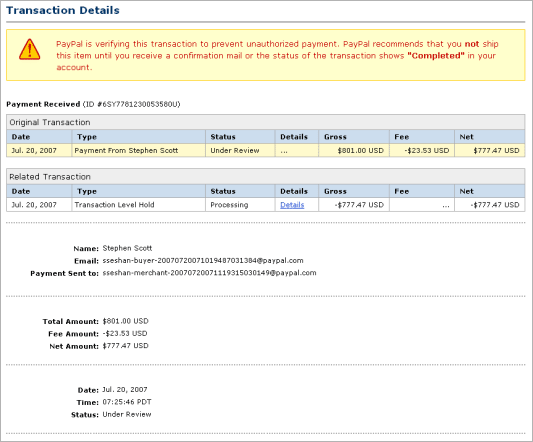The image size is (533, 442).
Task: Click Transaction Level Hold type cell
Action: (x=138, y=205)
